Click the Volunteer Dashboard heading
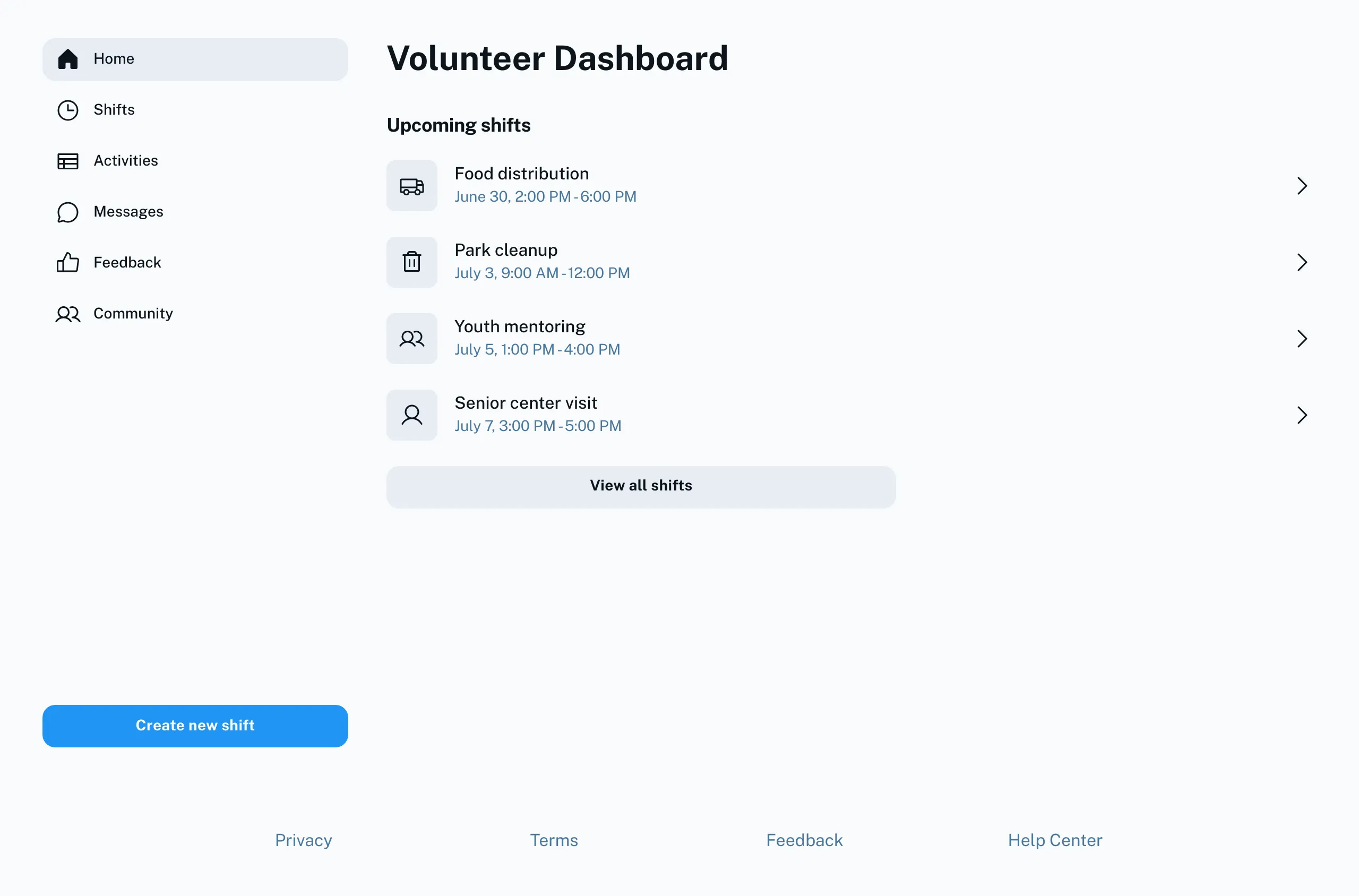The width and height of the screenshot is (1359, 896). (557, 58)
